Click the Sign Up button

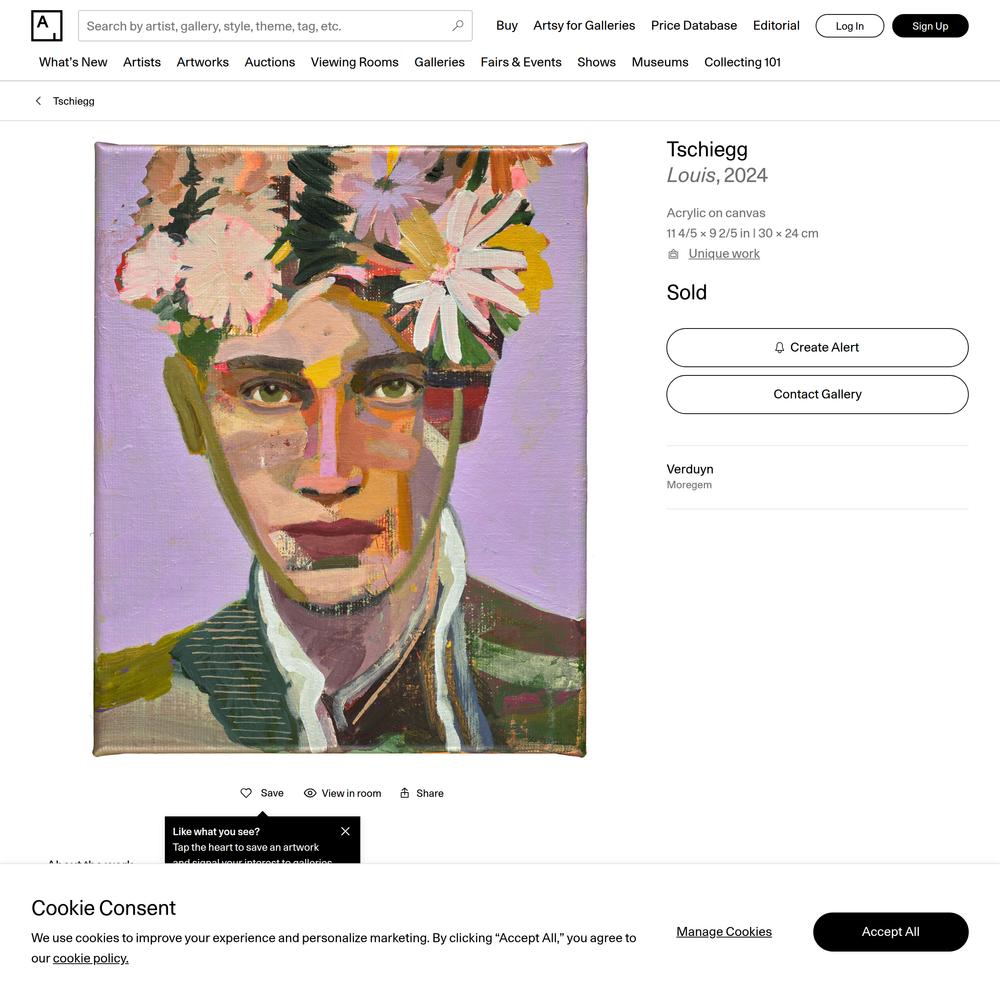pyautogui.click(x=930, y=26)
